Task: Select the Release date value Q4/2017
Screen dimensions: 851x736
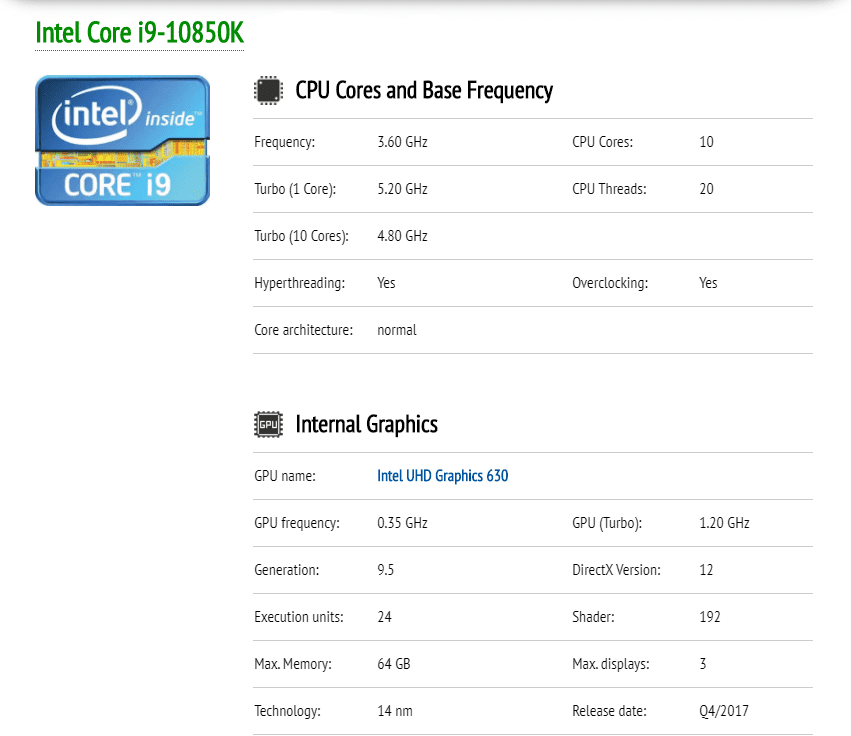Action: tap(723, 711)
